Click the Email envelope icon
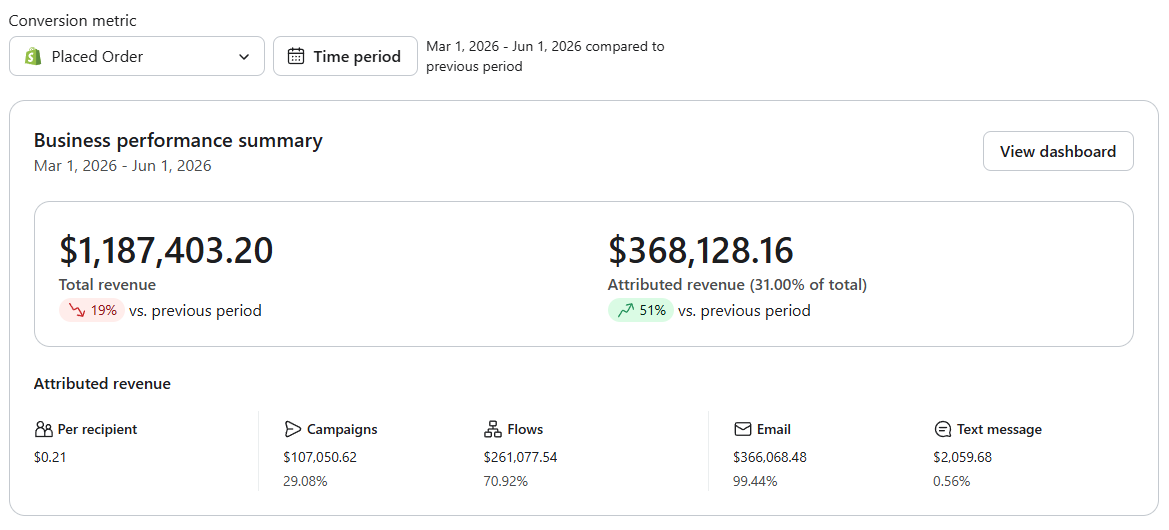Screen dimensions: 1169x530 click(x=742, y=429)
